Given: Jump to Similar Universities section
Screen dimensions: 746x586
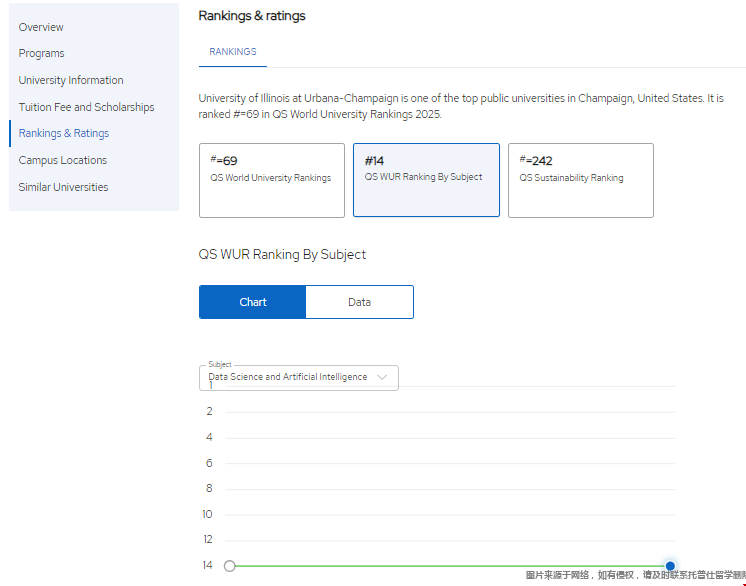Looking at the screenshot, I should pyautogui.click(x=63, y=187).
